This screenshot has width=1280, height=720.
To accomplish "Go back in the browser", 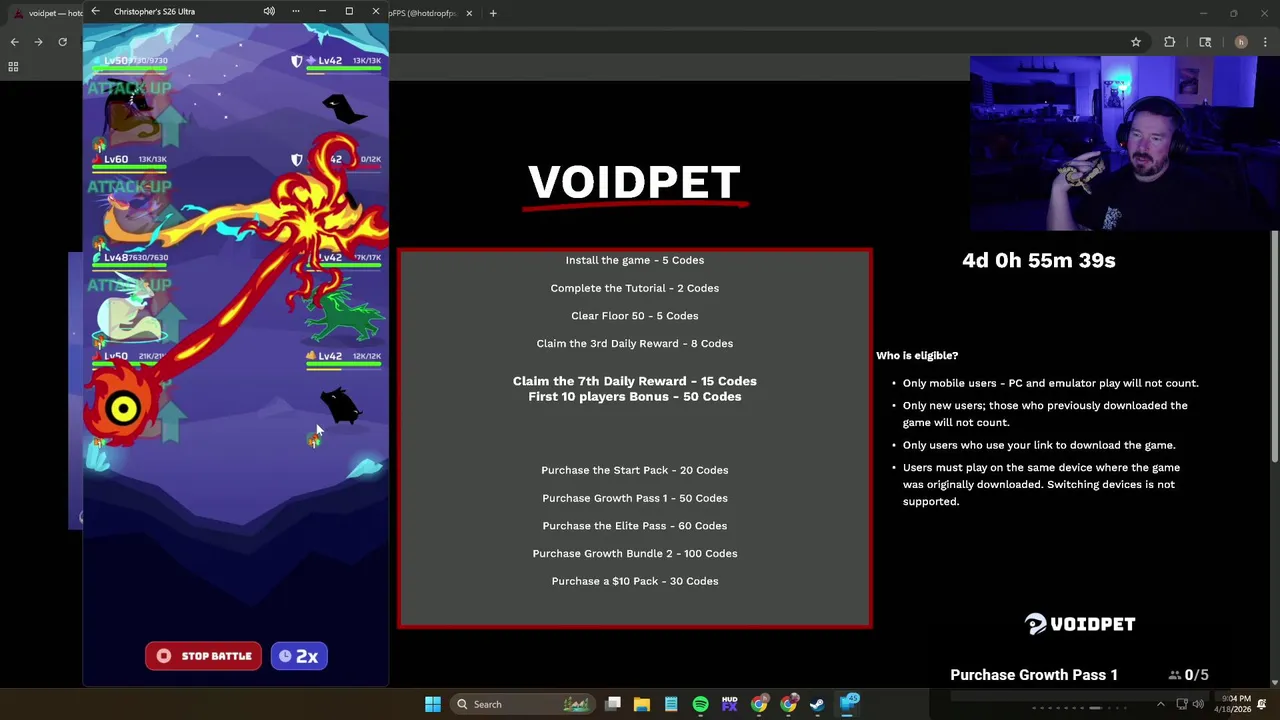I will [14, 42].
